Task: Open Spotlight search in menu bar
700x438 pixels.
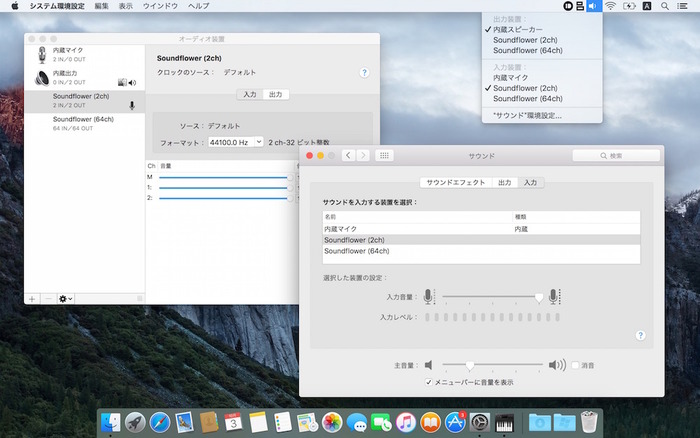Action: click(665, 6)
